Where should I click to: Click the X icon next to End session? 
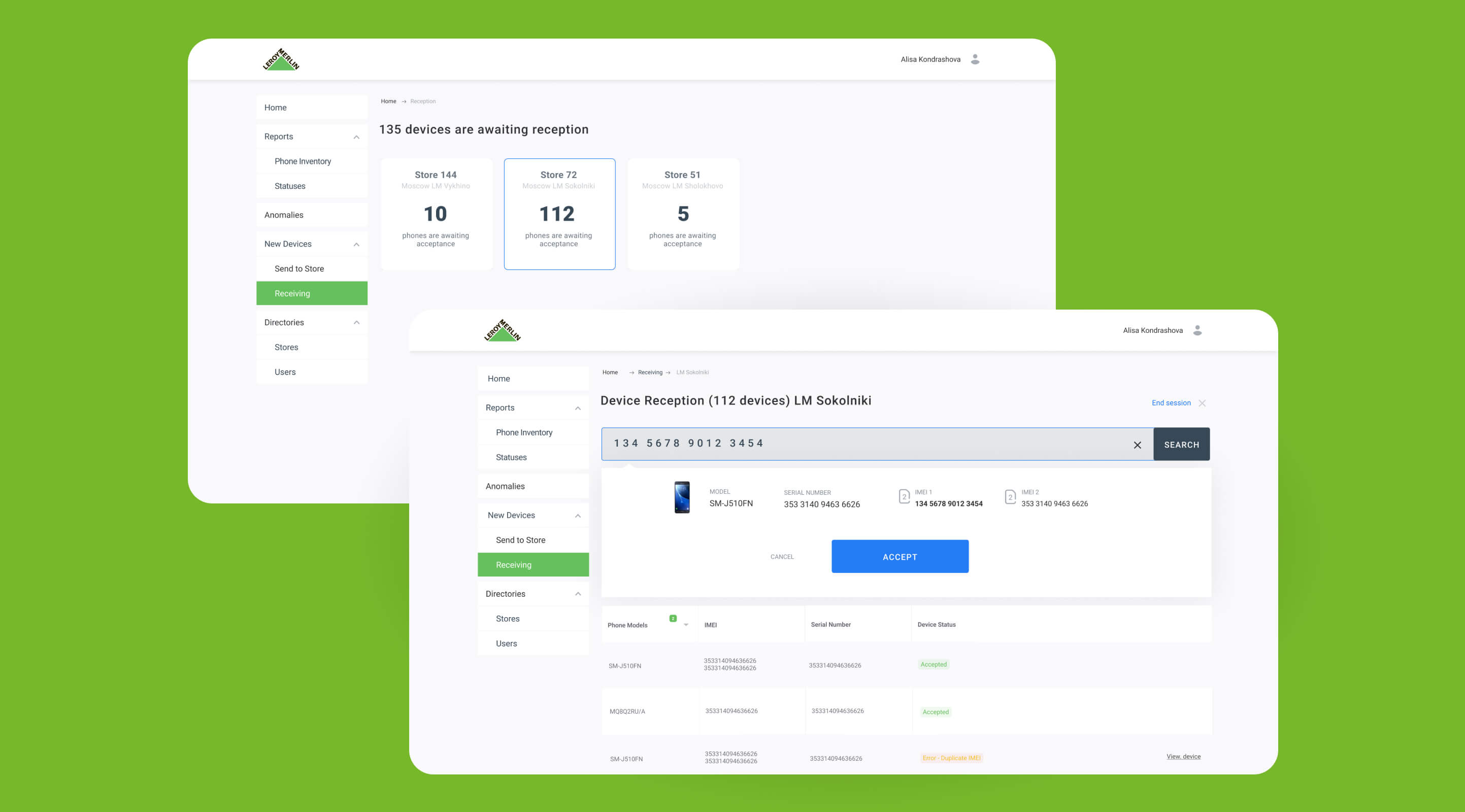(1202, 403)
